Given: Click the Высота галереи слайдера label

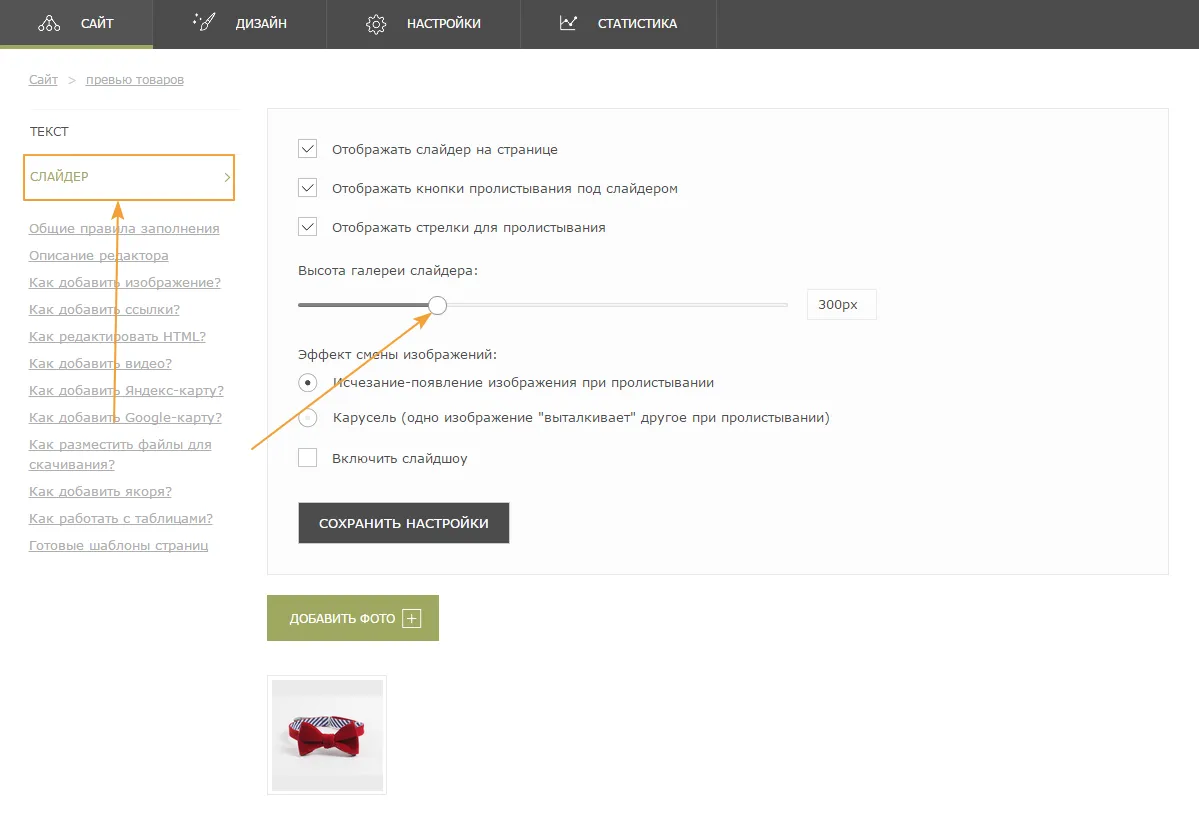Looking at the screenshot, I should click(388, 270).
